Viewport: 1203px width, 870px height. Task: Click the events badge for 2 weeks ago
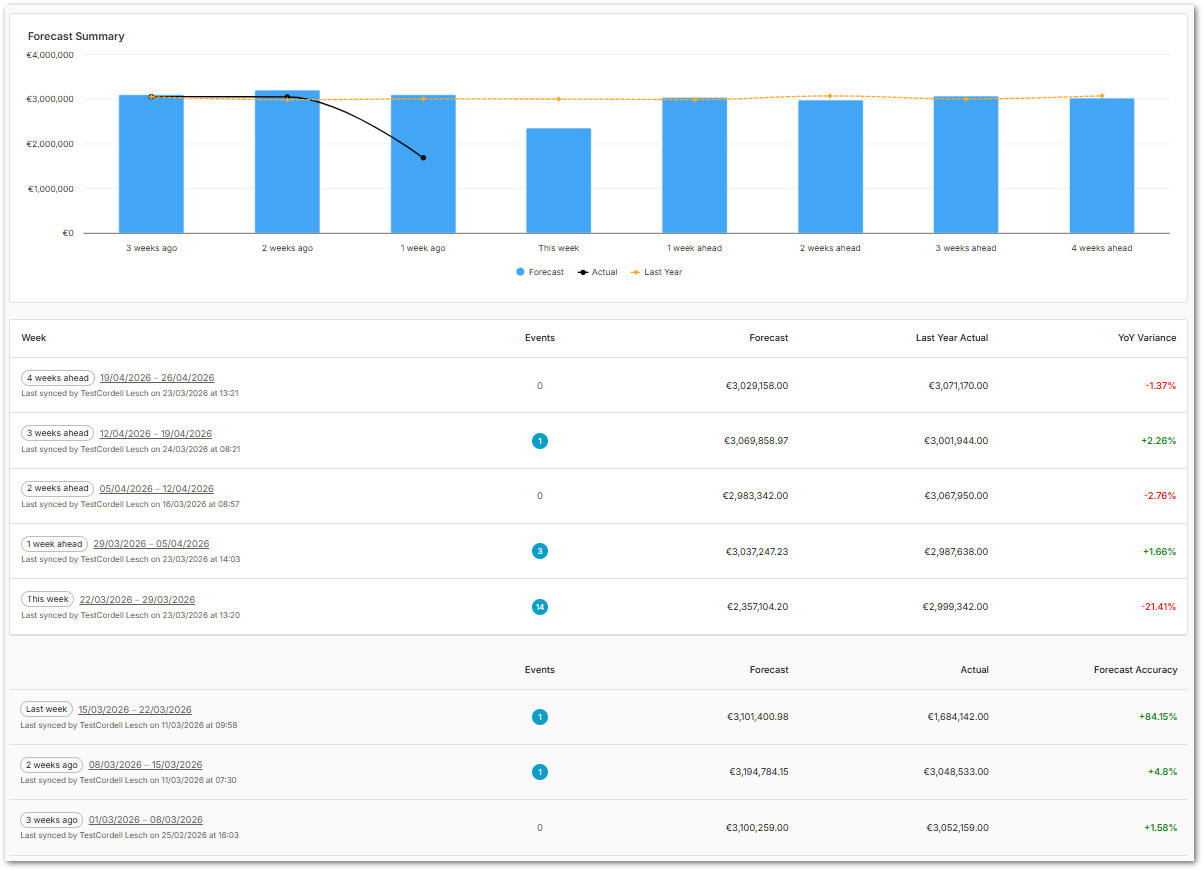[540, 772]
